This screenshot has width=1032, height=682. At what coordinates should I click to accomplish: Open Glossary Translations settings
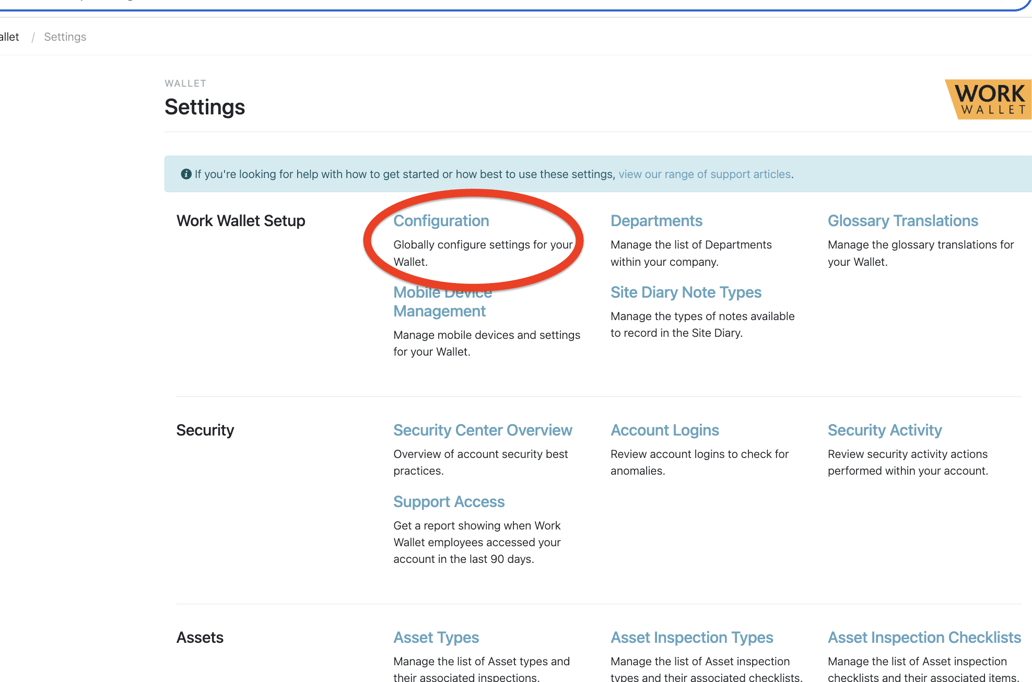[903, 221]
